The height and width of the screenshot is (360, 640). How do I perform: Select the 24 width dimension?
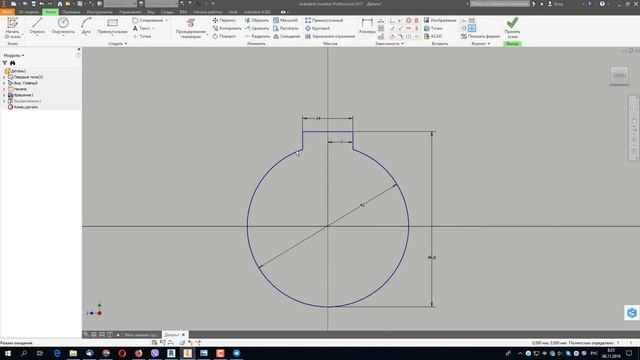point(318,118)
